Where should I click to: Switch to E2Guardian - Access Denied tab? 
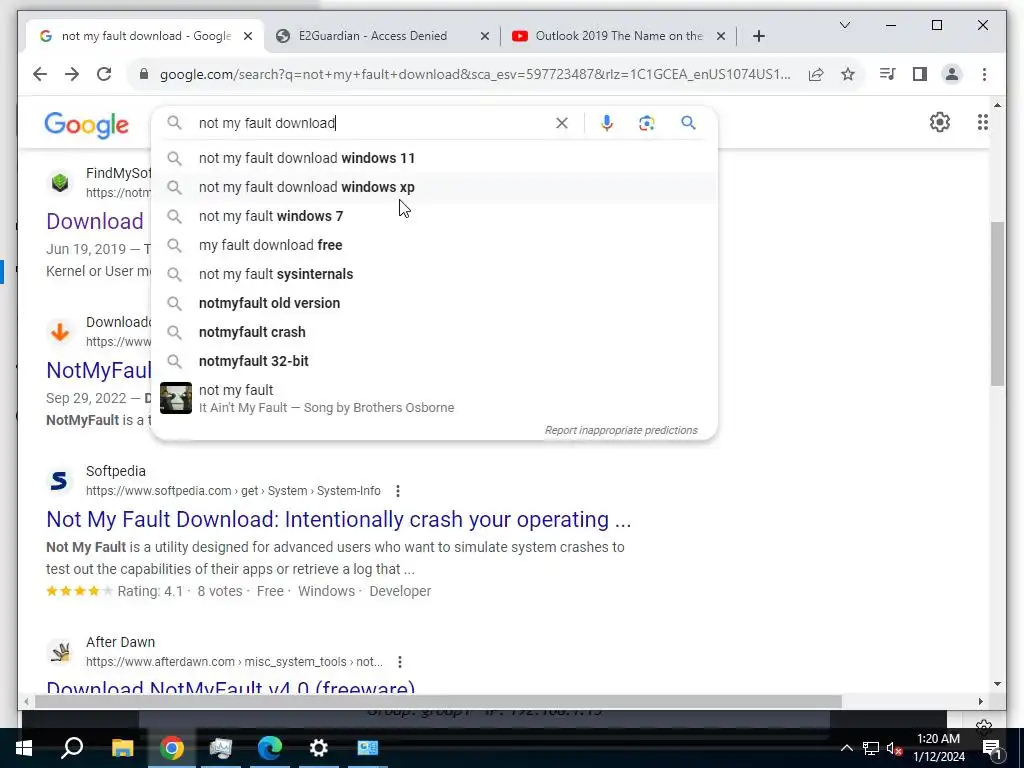tap(372, 36)
